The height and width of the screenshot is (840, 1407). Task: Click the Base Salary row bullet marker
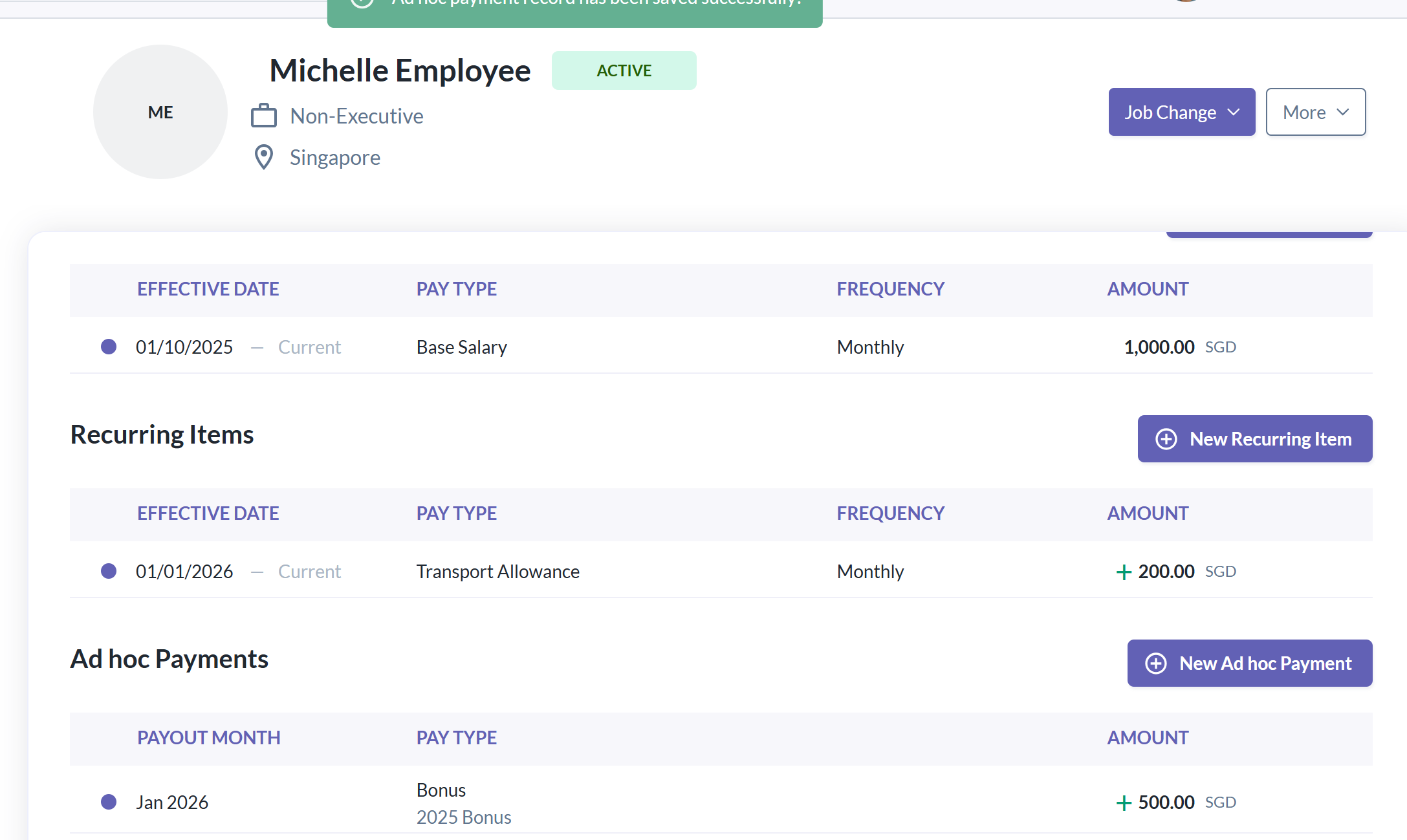click(x=109, y=347)
